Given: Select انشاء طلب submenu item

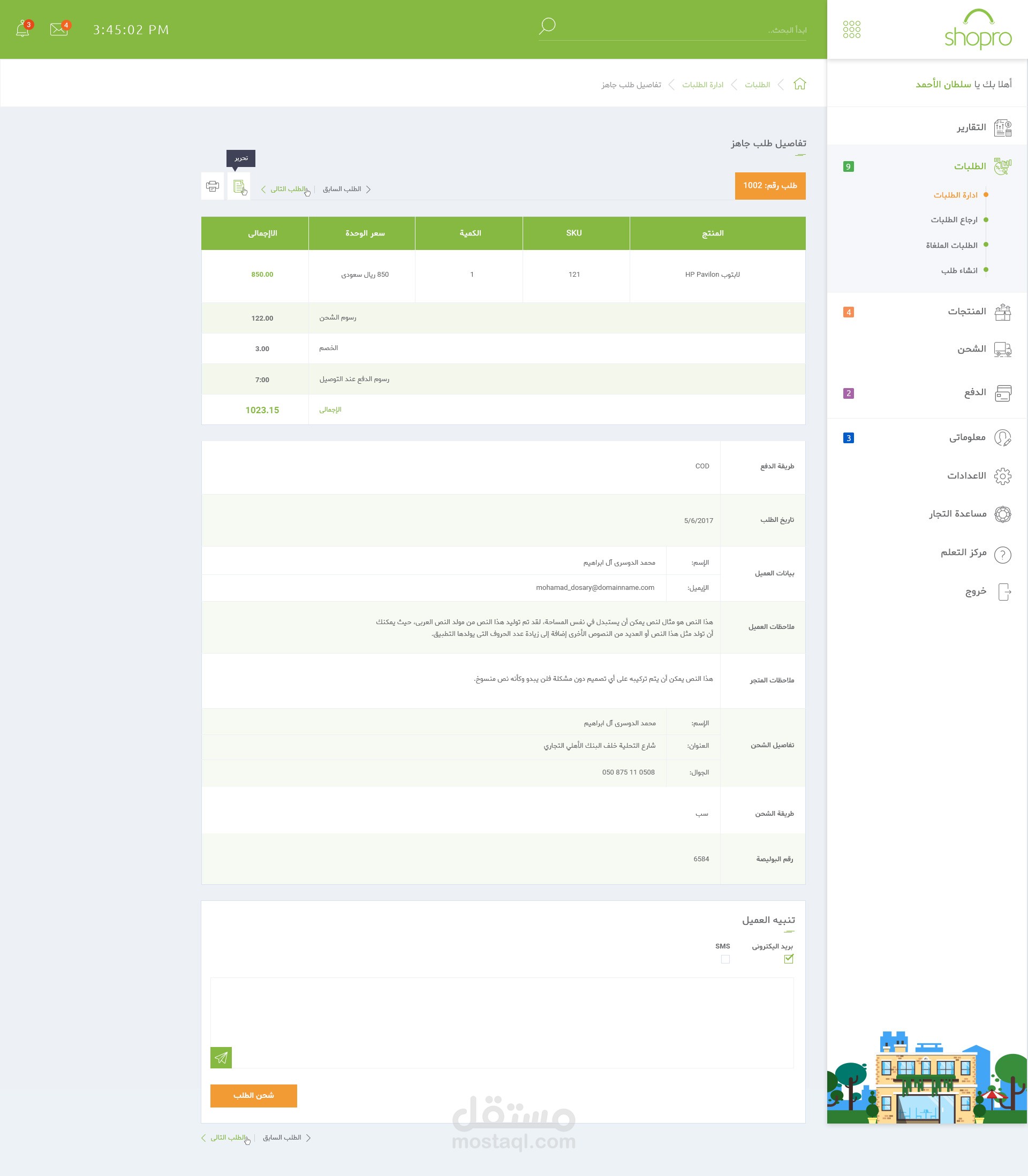Looking at the screenshot, I should 958,271.
